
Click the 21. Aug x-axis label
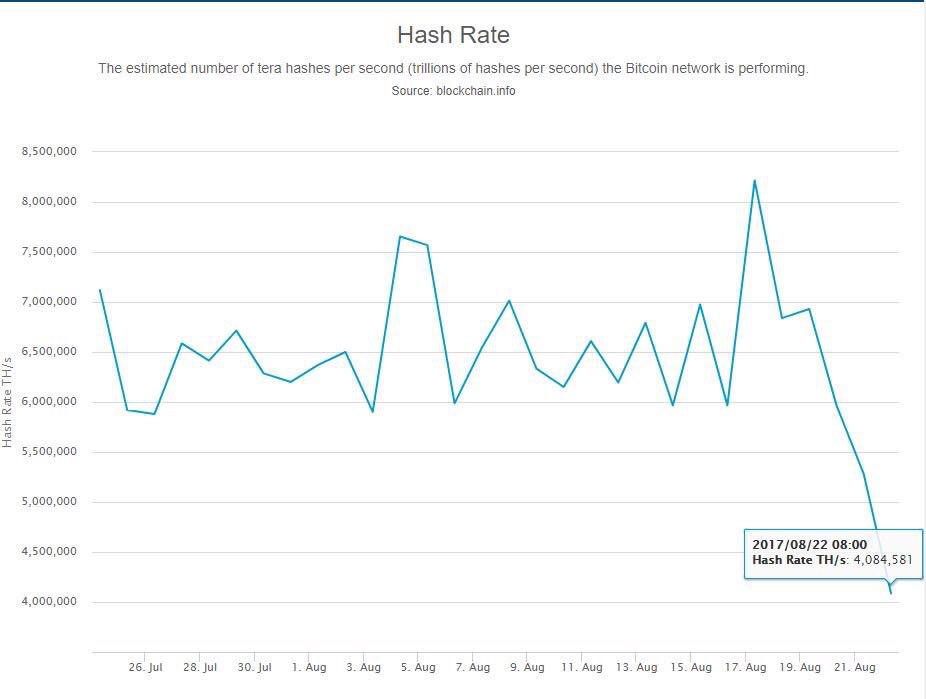pyautogui.click(x=855, y=667)
